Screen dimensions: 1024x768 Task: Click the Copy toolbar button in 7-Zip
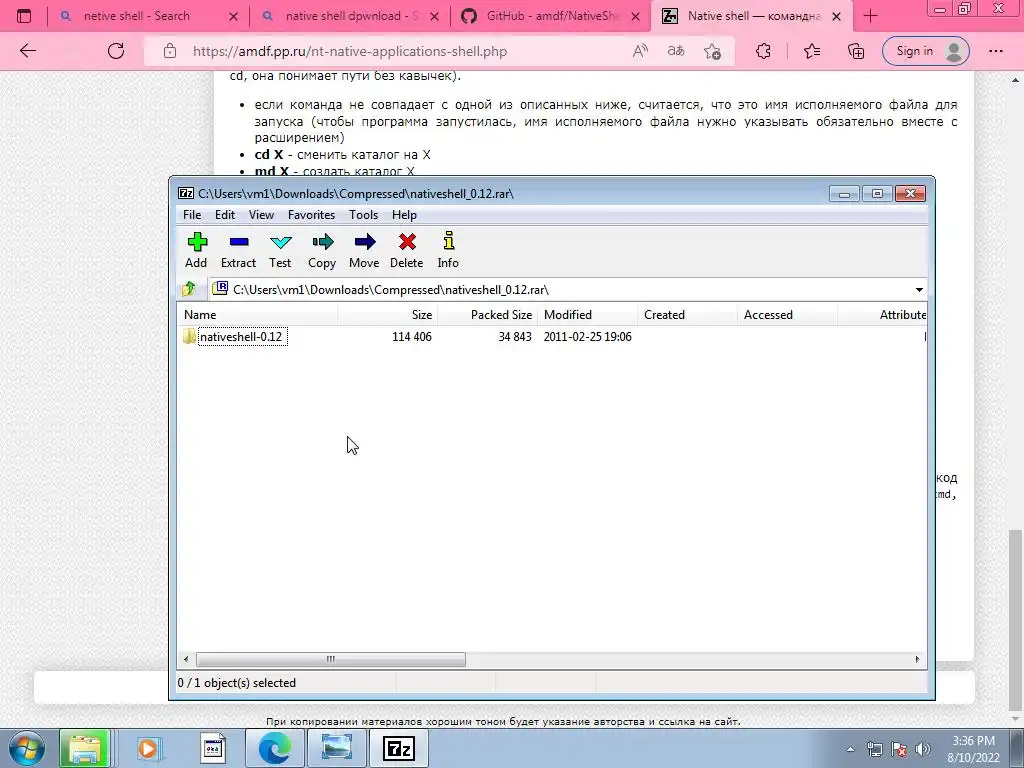click(x=322, y=250)
